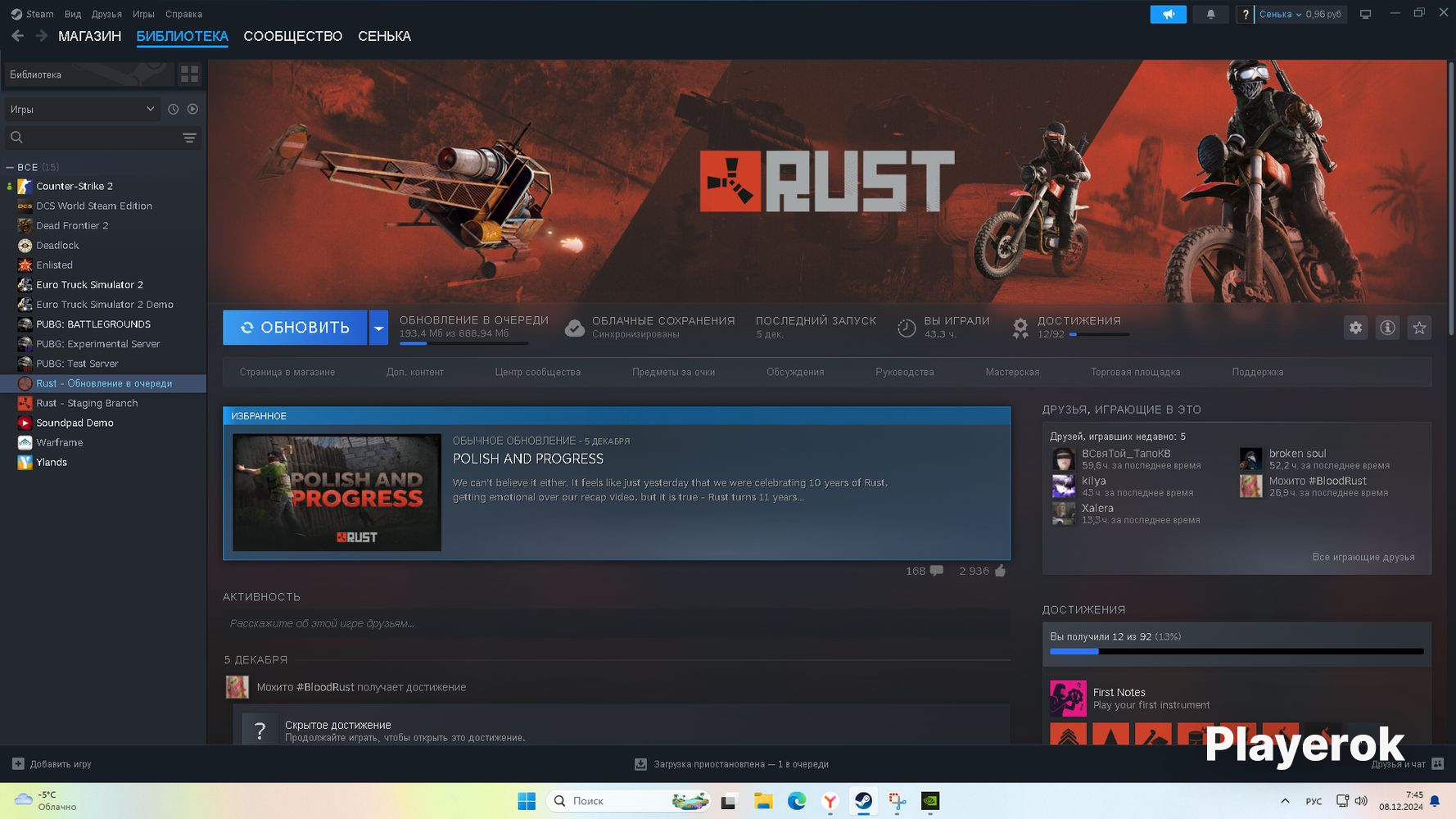This screenshot has height=819, width=1456.
Task: Open the Мастерская link
Action: pyautogui.click(x=1012, y=372)
